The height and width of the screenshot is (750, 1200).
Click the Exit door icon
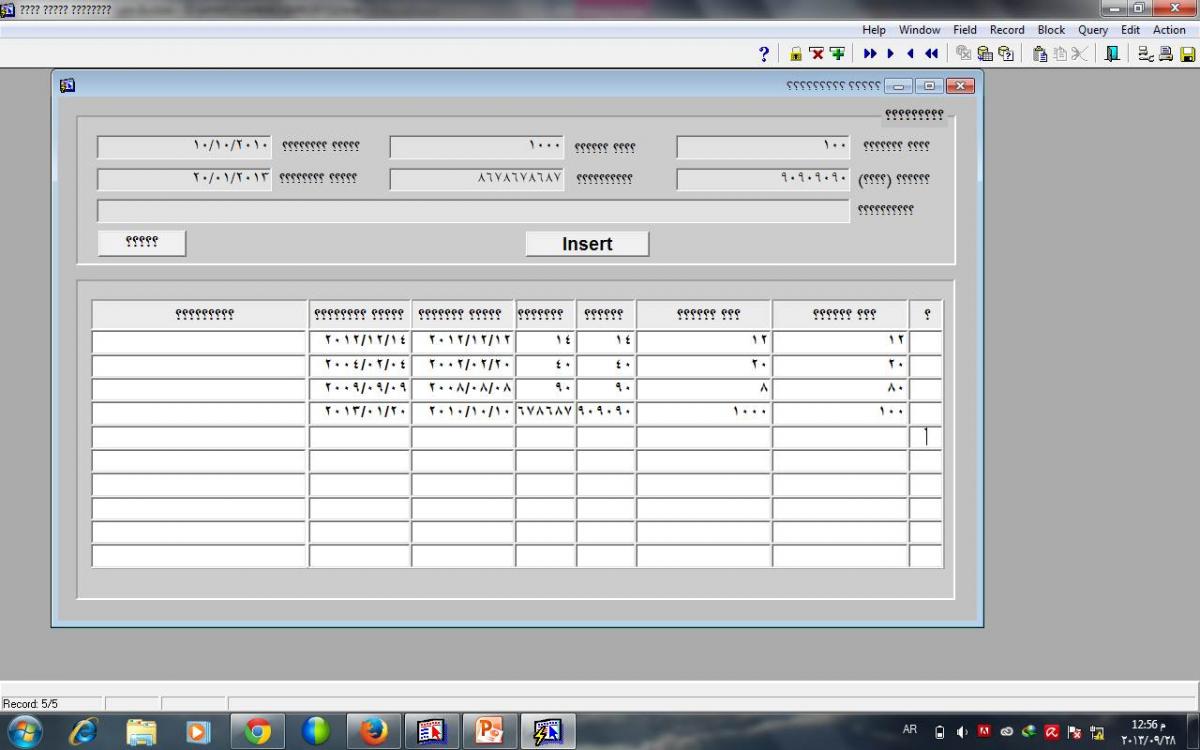click(1112, 54)
